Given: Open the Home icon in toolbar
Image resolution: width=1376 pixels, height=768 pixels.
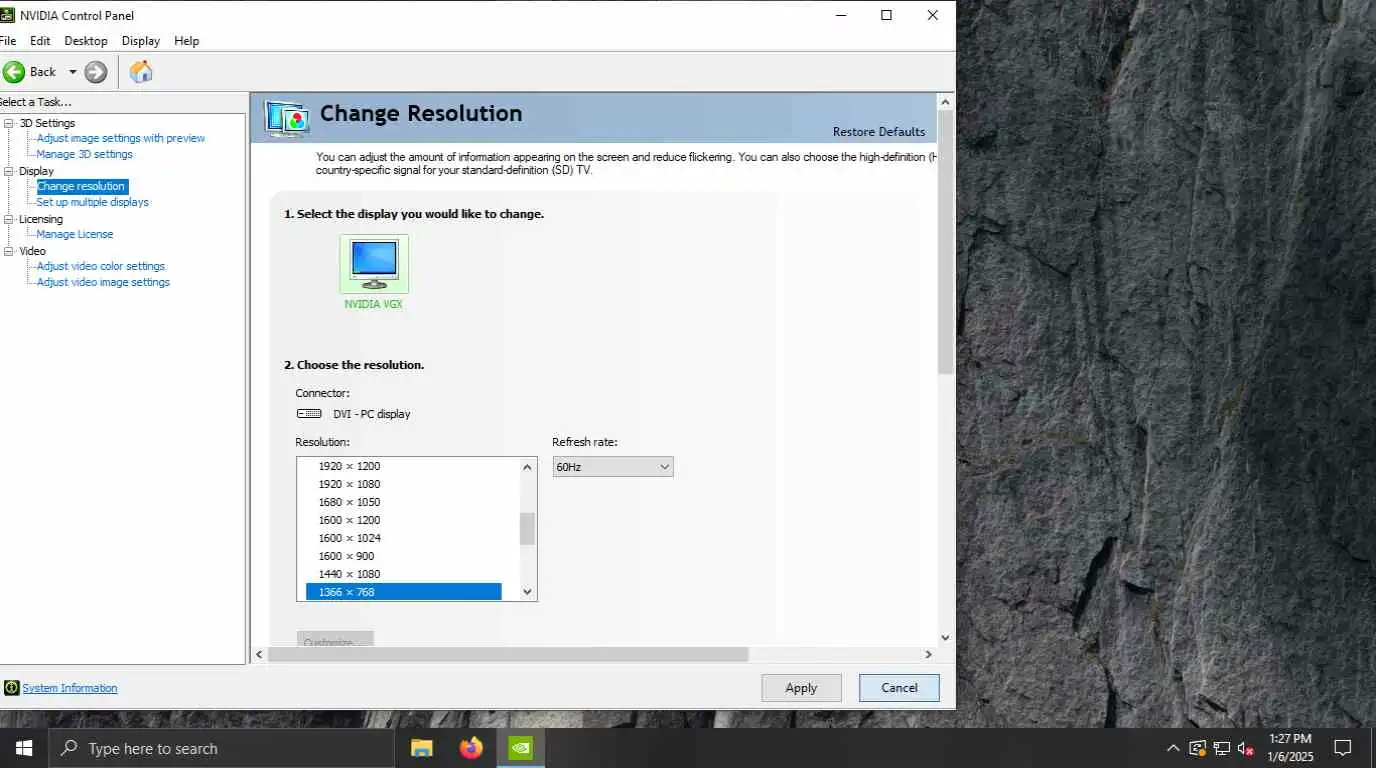Looking at the screenshot, I should (x=141, y=72).
